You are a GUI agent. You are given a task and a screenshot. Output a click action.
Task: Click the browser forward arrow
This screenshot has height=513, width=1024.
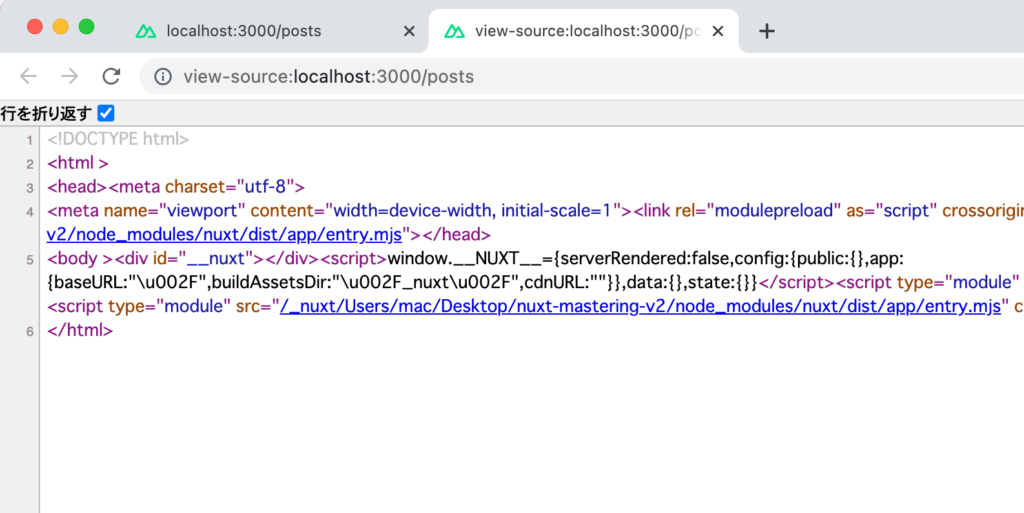(69, 77)
